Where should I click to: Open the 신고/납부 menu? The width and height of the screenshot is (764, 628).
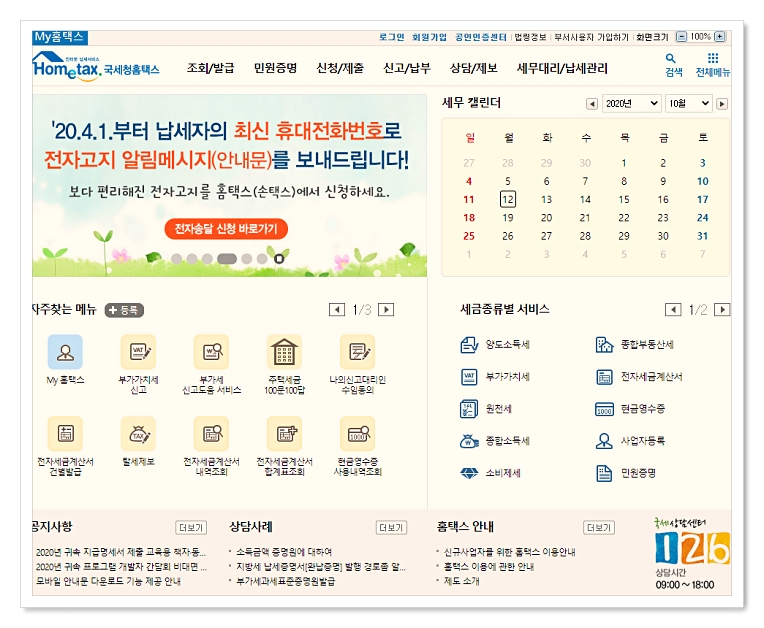pyautogui.click(x=407, y=68)
